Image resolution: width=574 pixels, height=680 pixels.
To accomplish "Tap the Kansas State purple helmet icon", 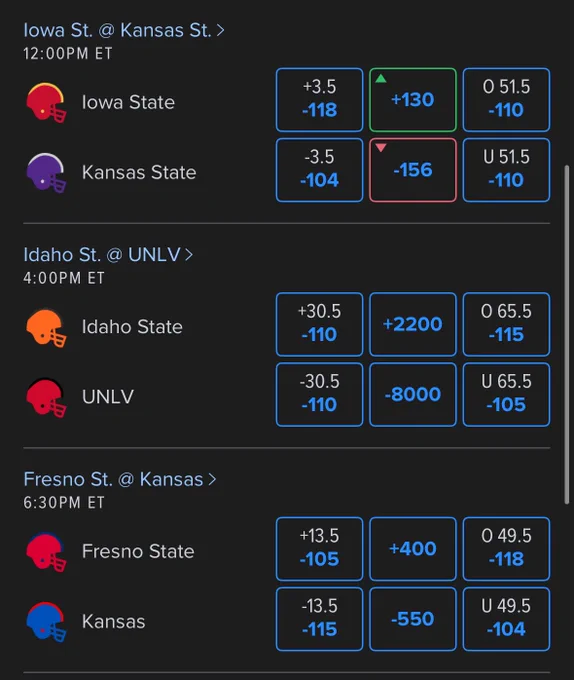I will click(x=46, y=173).
